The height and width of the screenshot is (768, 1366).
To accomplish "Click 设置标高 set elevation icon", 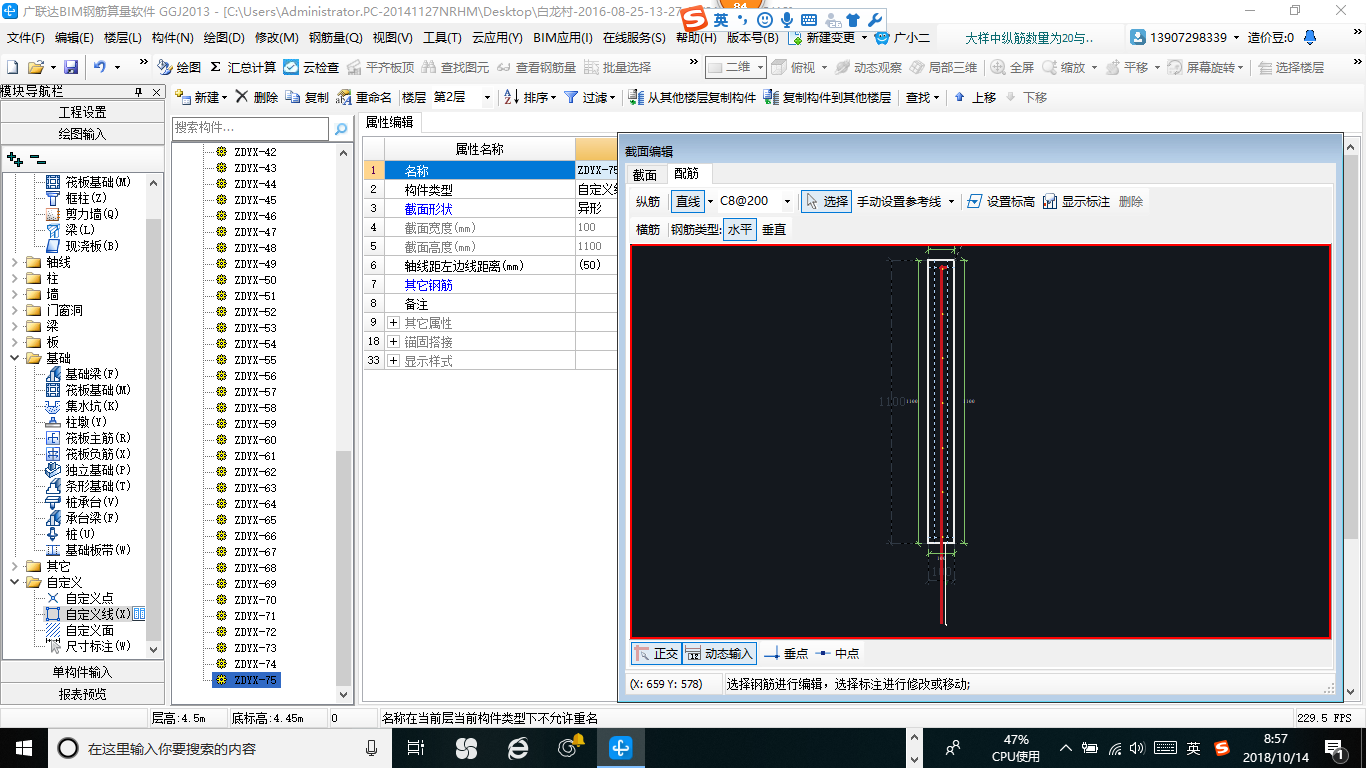I will 1001,201.
